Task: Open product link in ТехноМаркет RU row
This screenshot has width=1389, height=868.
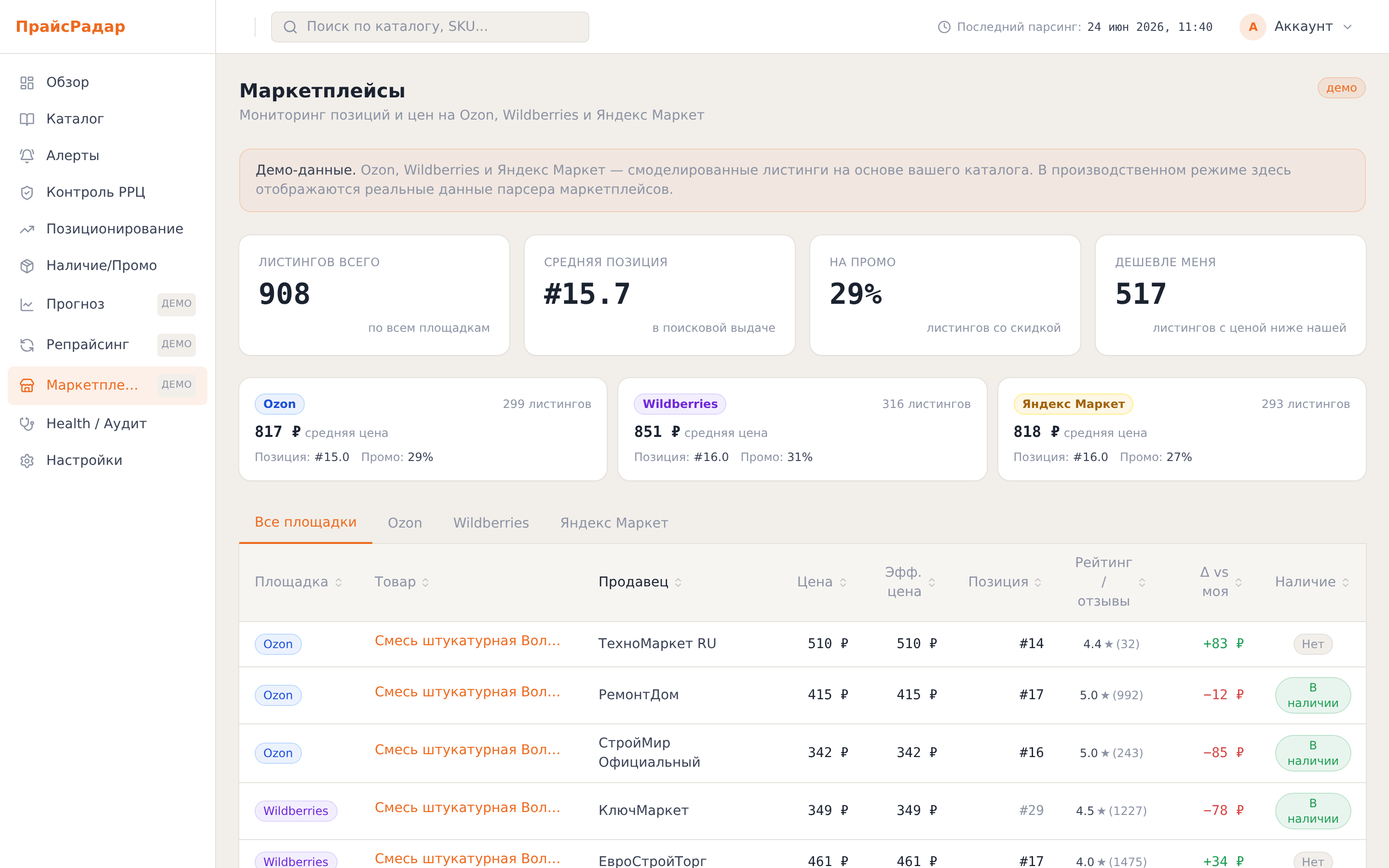Action: 467,641
